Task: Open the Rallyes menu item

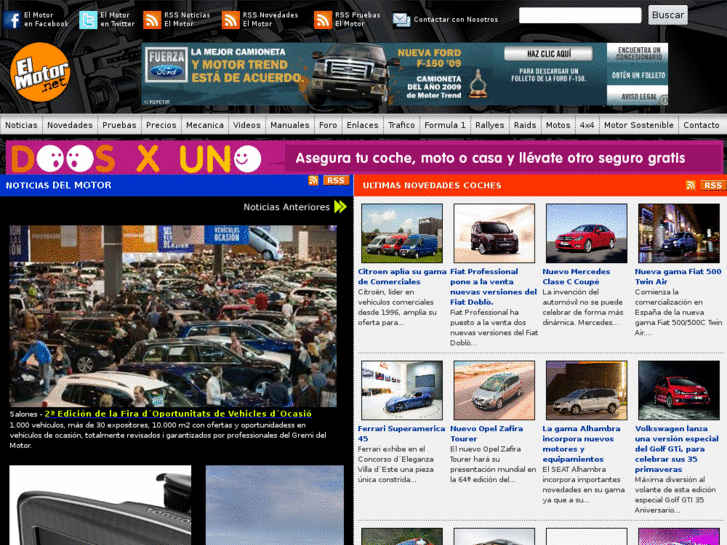Action: tap(490, 125)
